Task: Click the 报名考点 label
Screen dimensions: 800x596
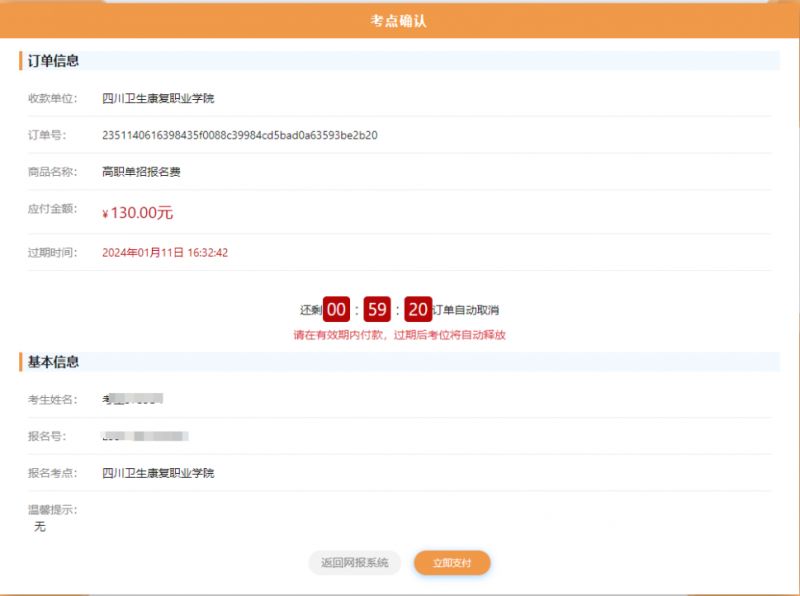Action: (53, 473)
